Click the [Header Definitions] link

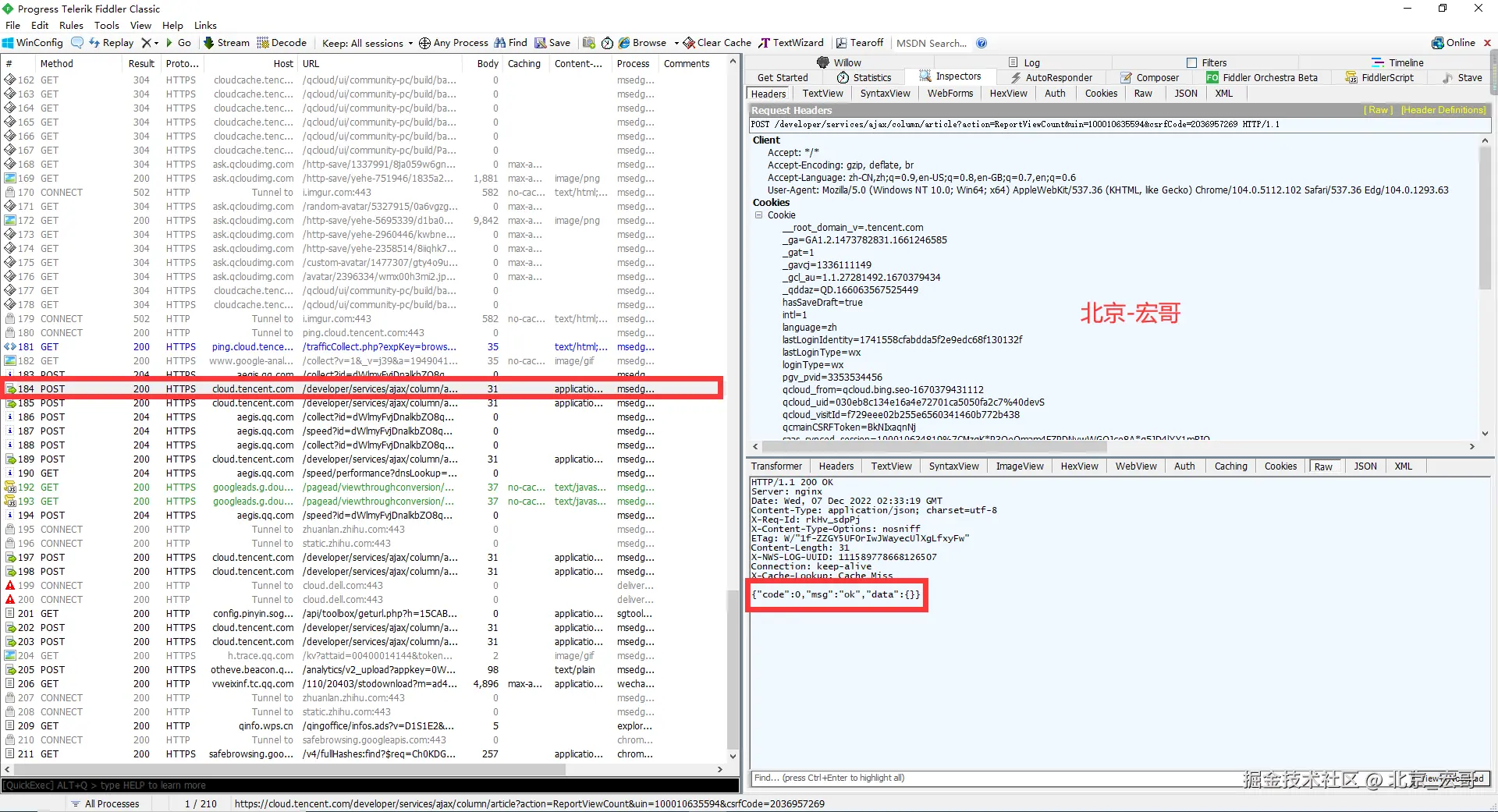(x=1443, y=111)
